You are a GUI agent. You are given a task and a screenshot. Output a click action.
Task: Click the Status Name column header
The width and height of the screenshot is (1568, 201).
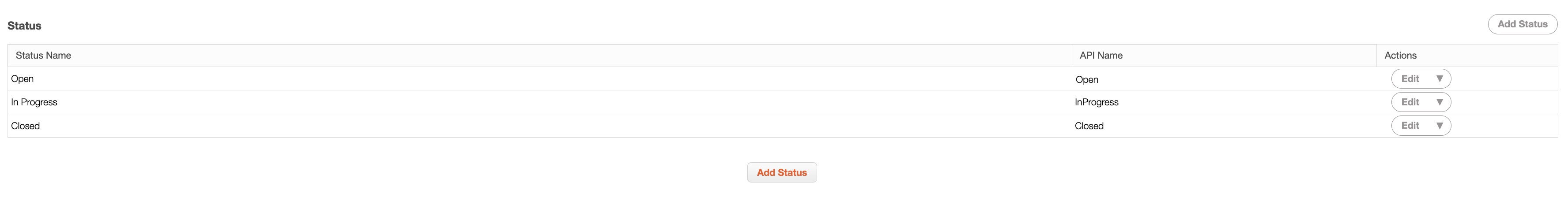43,55
